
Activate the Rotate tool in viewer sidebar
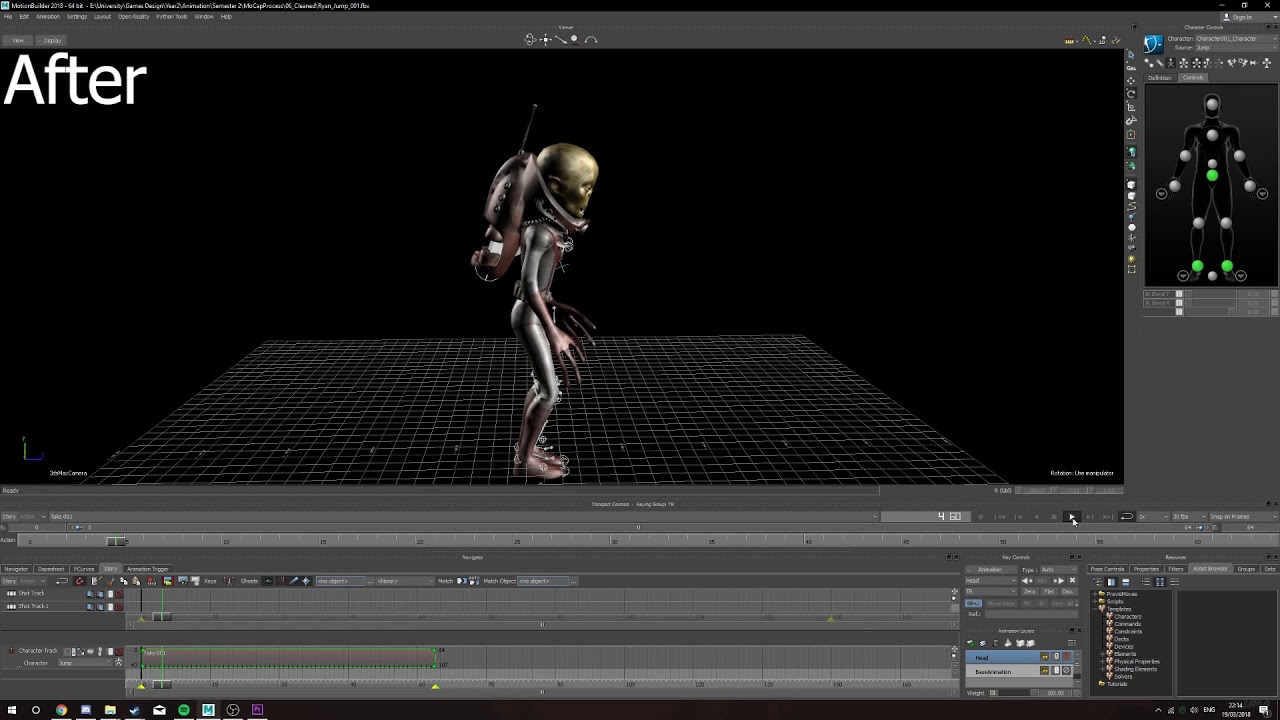point(1131,93)
